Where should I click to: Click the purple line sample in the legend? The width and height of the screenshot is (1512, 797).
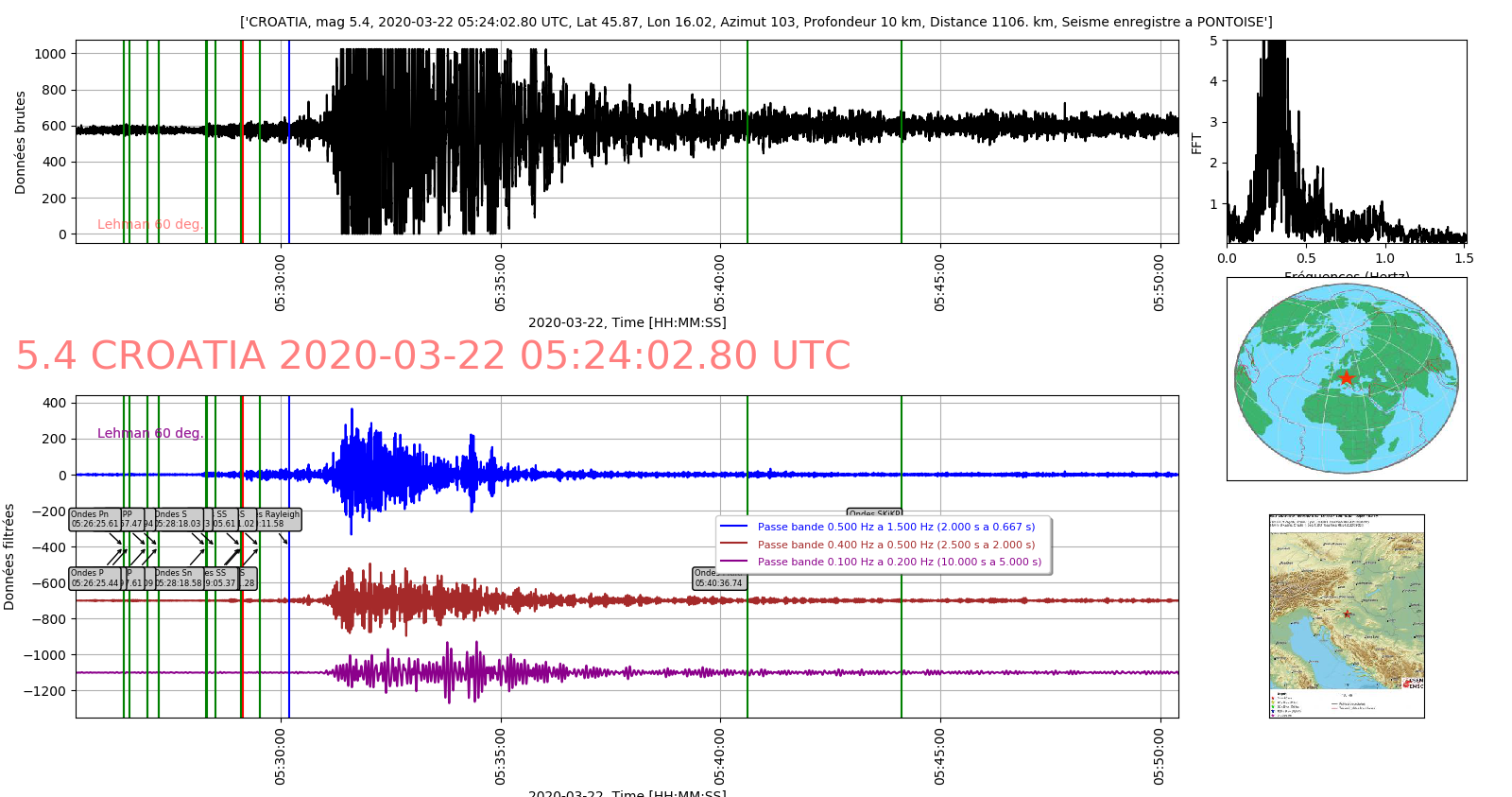(733, 562)
